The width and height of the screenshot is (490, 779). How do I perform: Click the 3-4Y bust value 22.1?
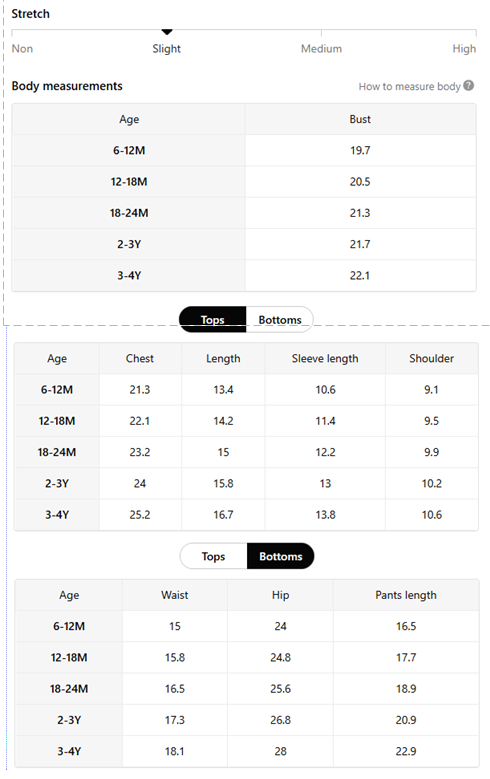pyautogui.click(x=360, y=275)
